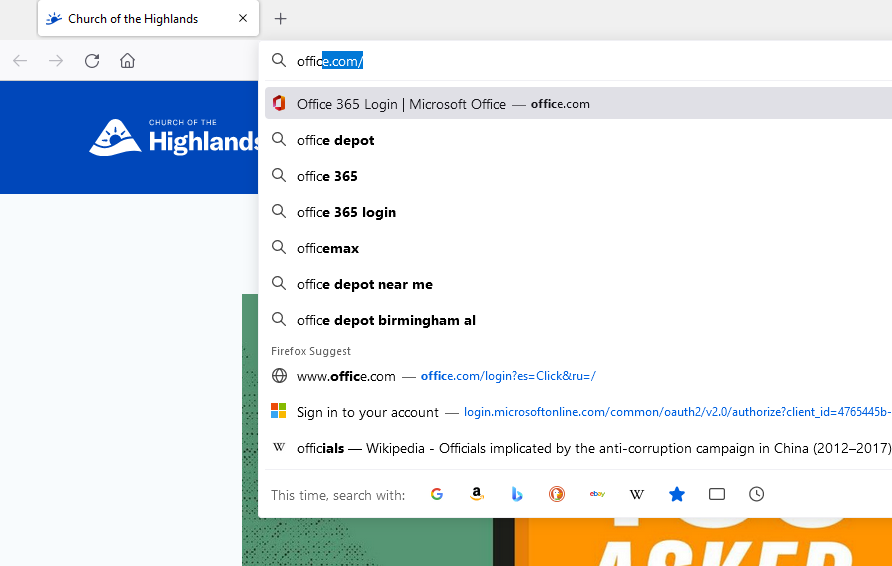The height and width of the screenshot is (566, 892).
Task: Search with Wikipedia engine icon
Action: [637, 494]
